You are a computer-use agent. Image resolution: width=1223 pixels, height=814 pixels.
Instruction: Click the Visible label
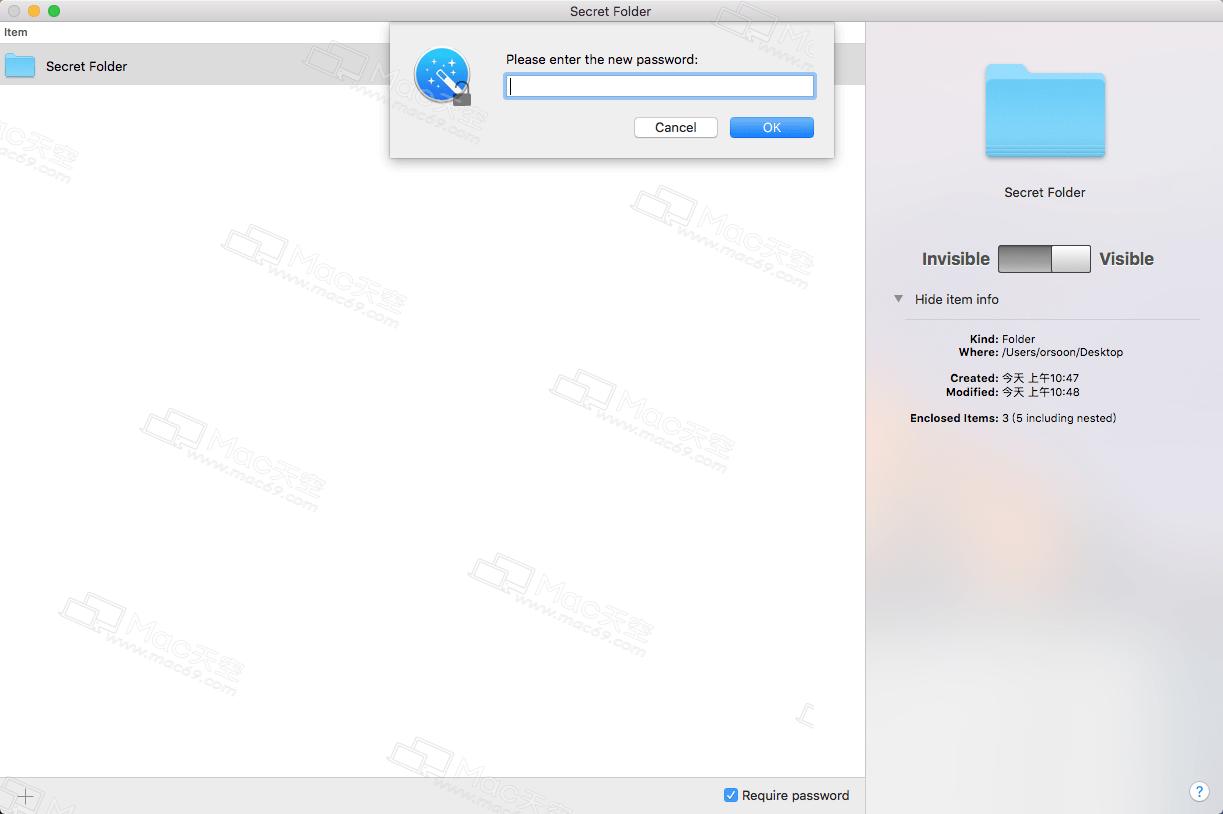(1127, 259)
